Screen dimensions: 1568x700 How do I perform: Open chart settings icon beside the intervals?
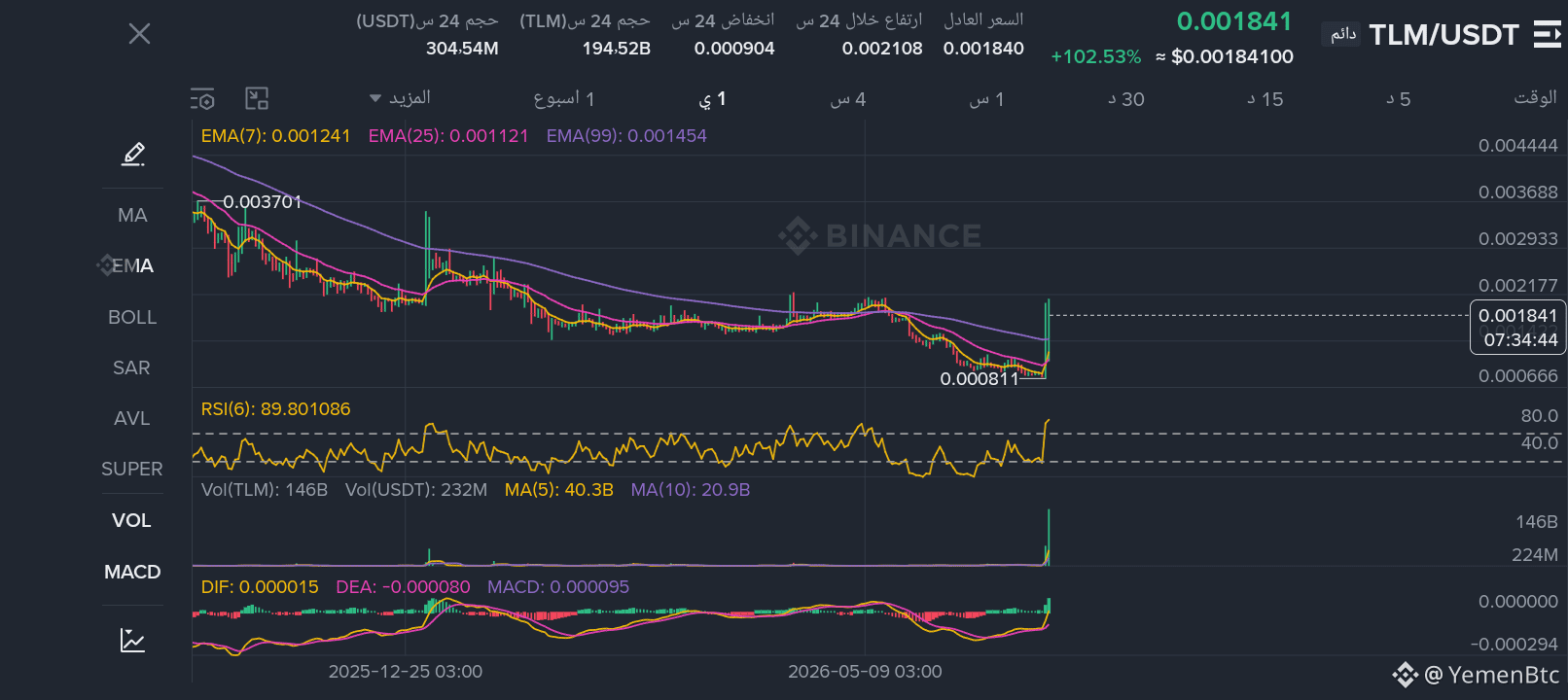click(202, 99)
